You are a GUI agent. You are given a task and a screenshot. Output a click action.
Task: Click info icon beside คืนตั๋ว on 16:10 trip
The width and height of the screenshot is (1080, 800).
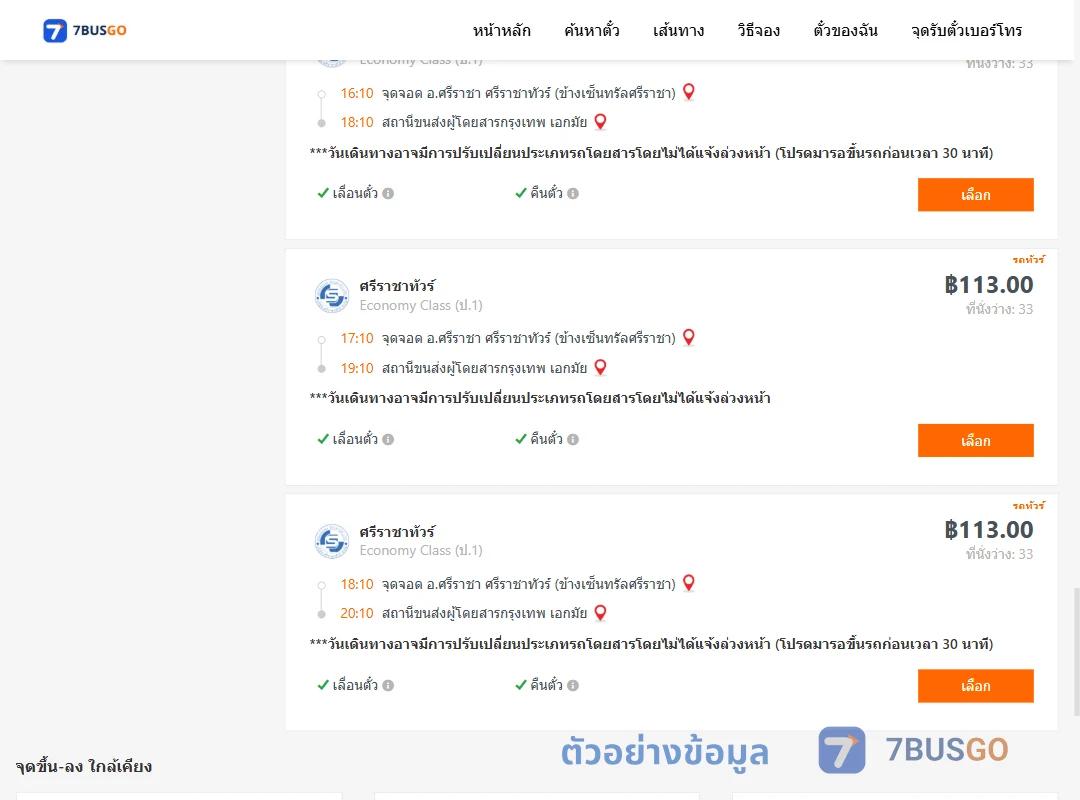[573, 194]
